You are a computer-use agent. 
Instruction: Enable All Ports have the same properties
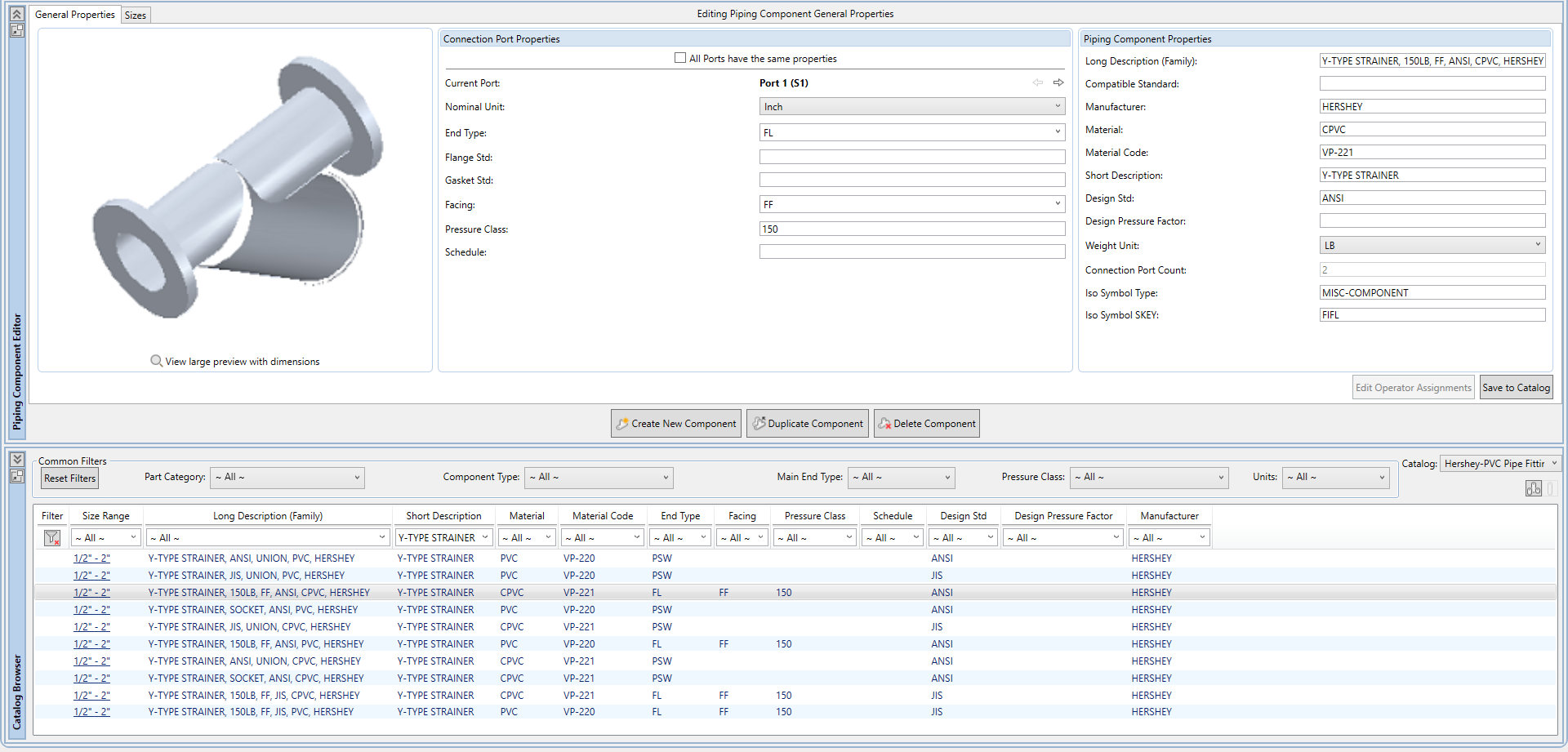tap(680, 58)
